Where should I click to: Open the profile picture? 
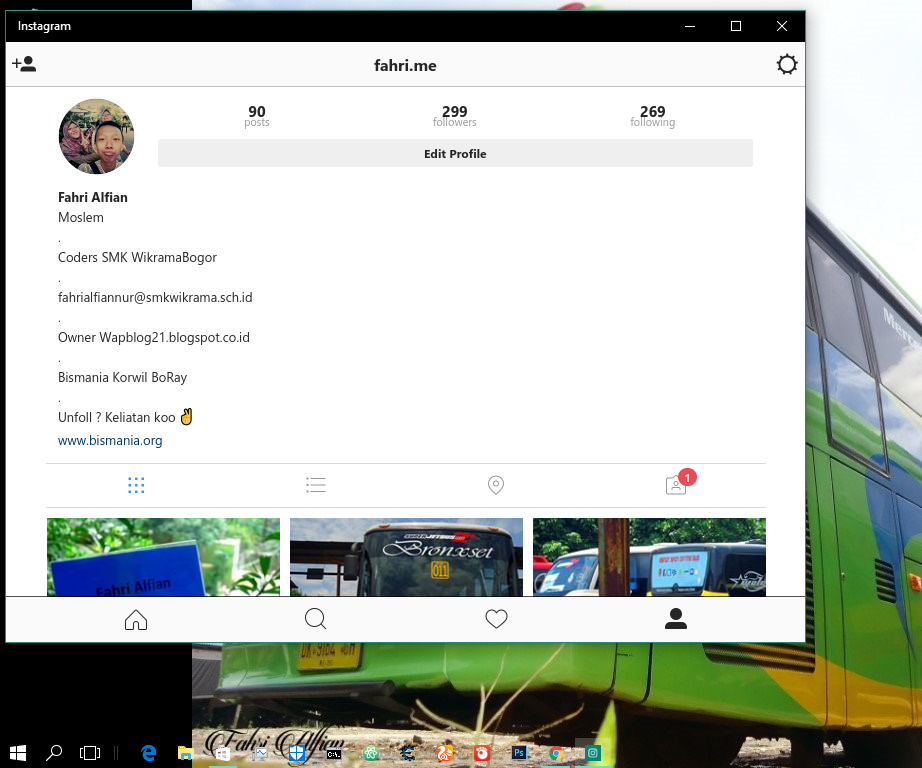tap(96, 136)
